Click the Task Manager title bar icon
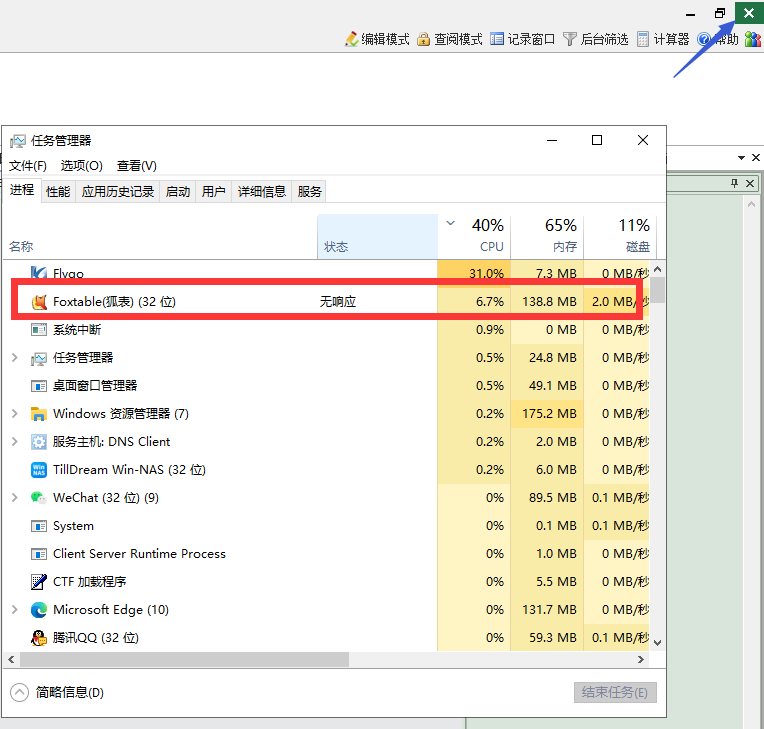Screen dimensions: 764x729 pos(18,141)
